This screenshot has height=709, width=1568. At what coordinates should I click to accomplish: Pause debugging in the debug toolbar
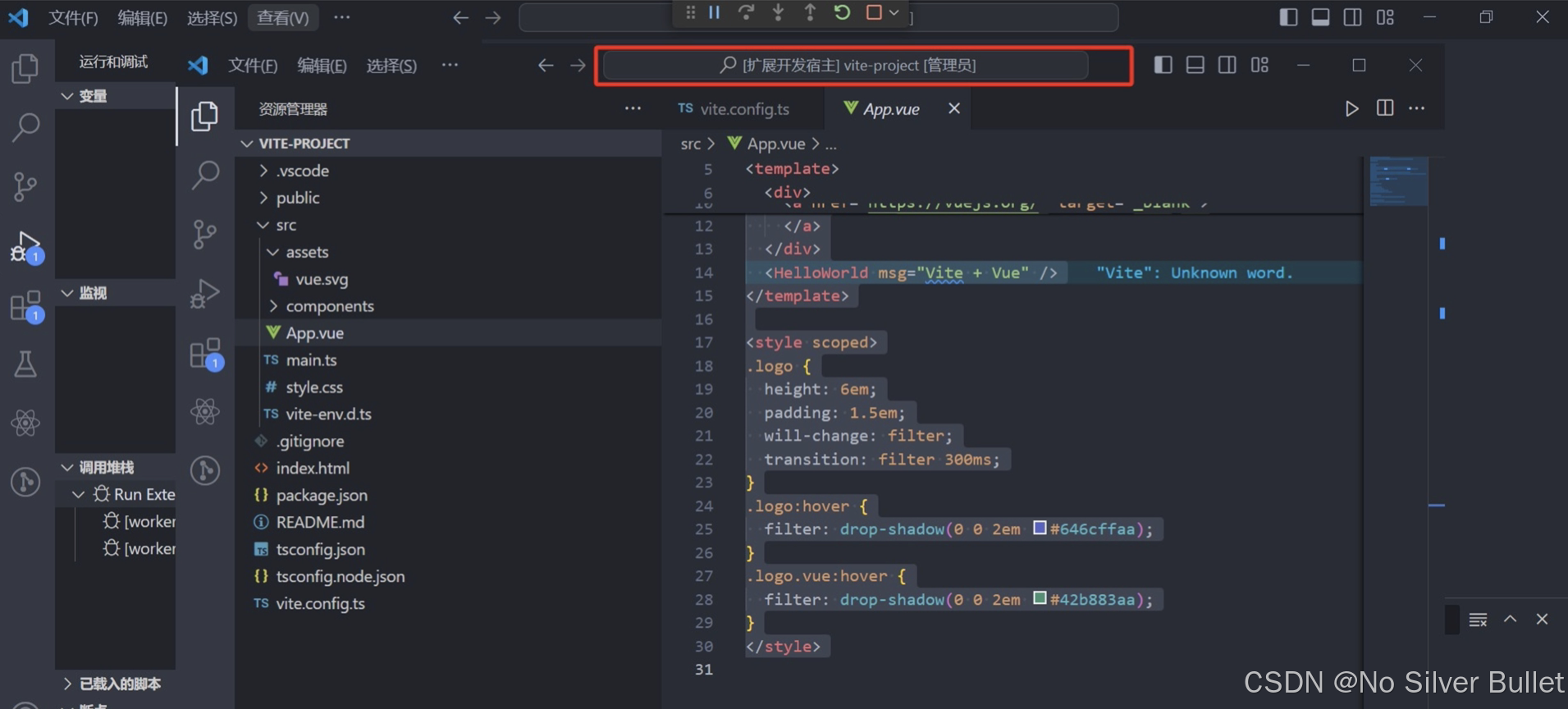point(715,12)
